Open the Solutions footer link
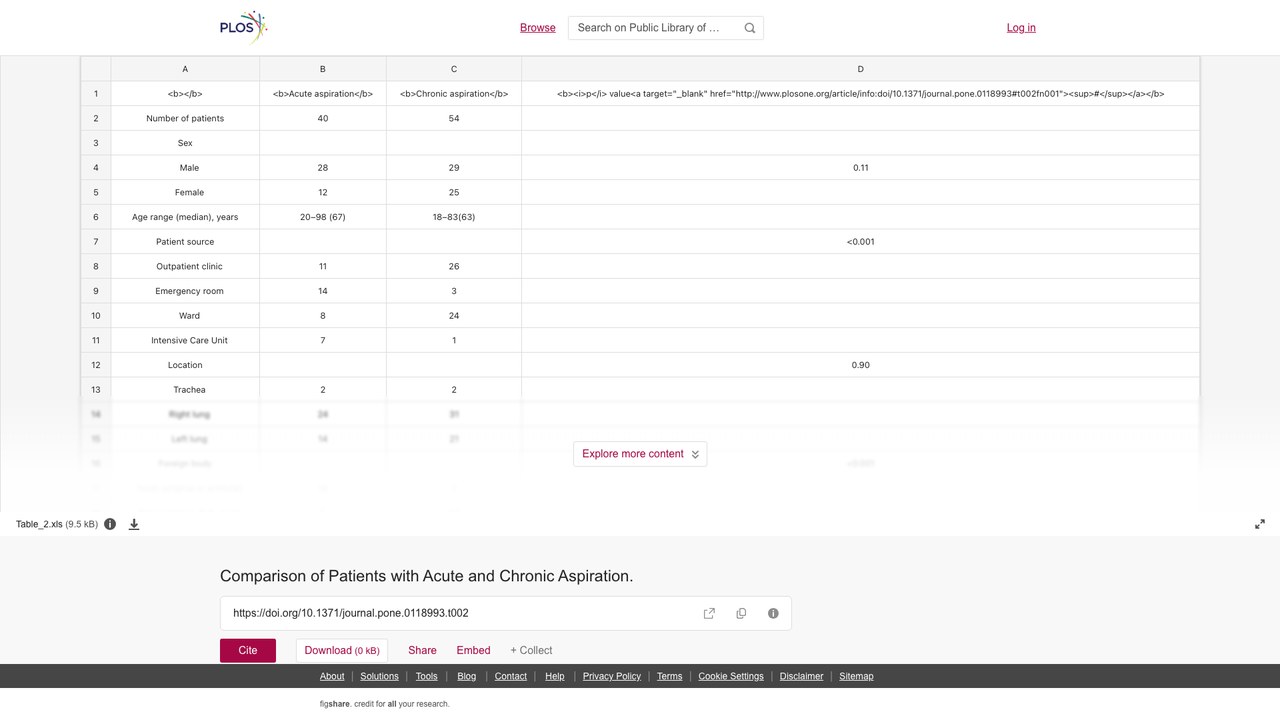Viewport: 1280px width, 720px height. click(x=379, y=676)
